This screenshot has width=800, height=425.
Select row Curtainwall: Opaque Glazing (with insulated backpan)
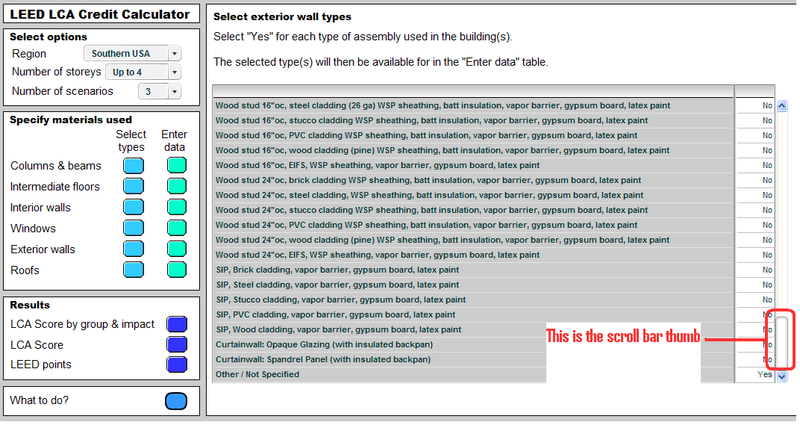coord(473,344)
